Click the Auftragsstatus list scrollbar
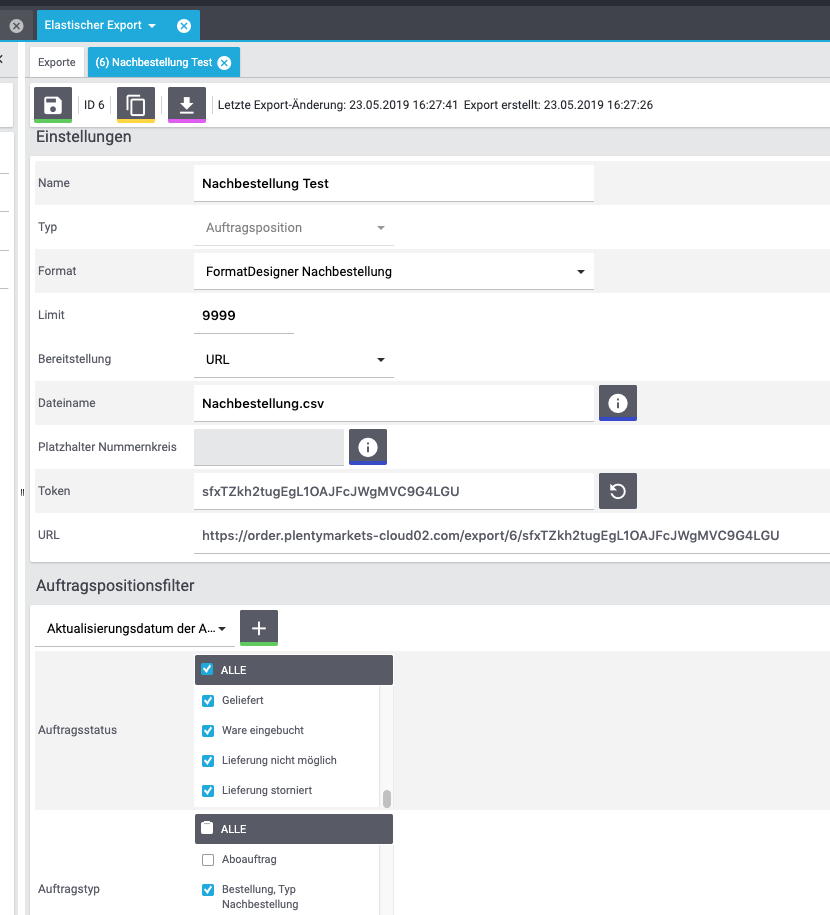 pyautogui.click(x=386, y=797)
